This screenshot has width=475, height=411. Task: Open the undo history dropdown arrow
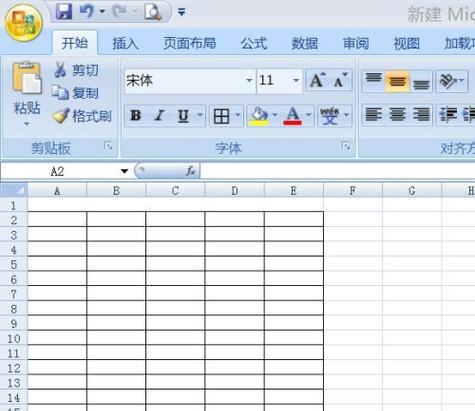[102, 12]
